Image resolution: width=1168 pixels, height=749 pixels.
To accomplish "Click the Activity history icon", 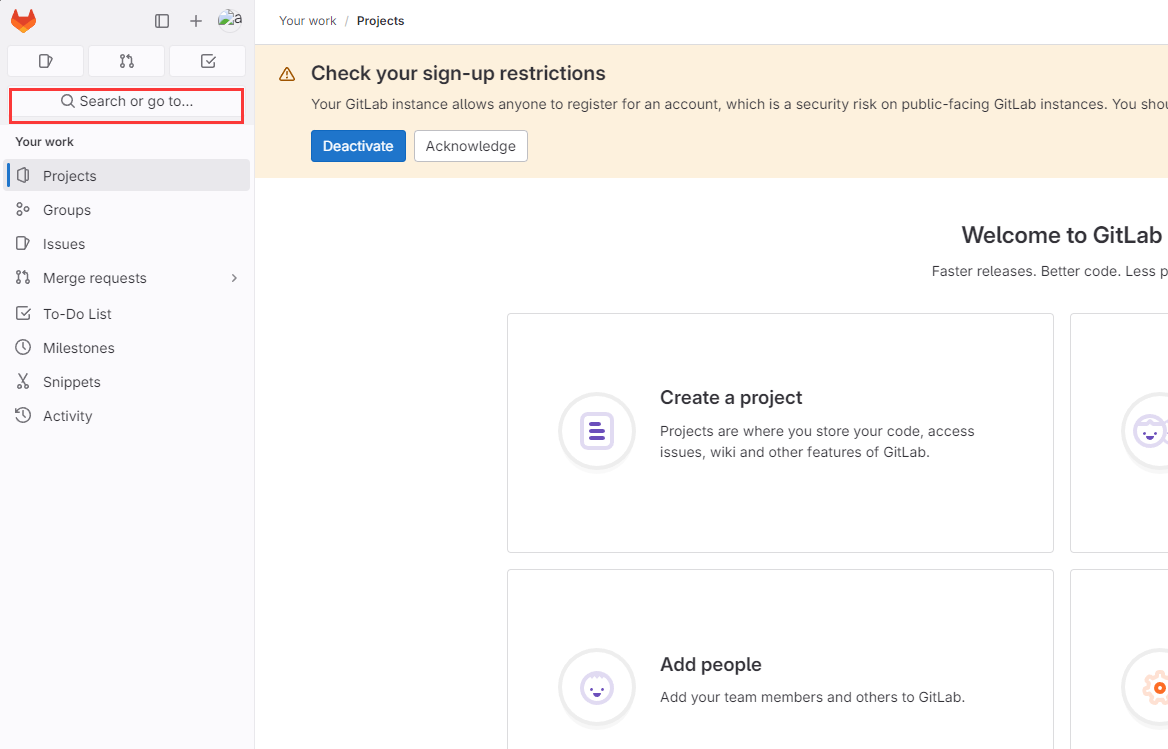I will point(23,416).
